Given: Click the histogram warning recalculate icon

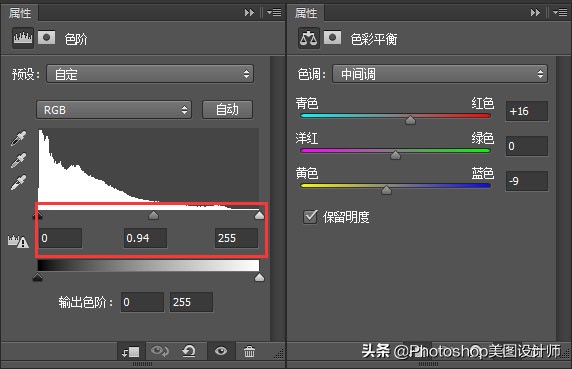Looking at the screenshot, I should [x=18, y=241].
